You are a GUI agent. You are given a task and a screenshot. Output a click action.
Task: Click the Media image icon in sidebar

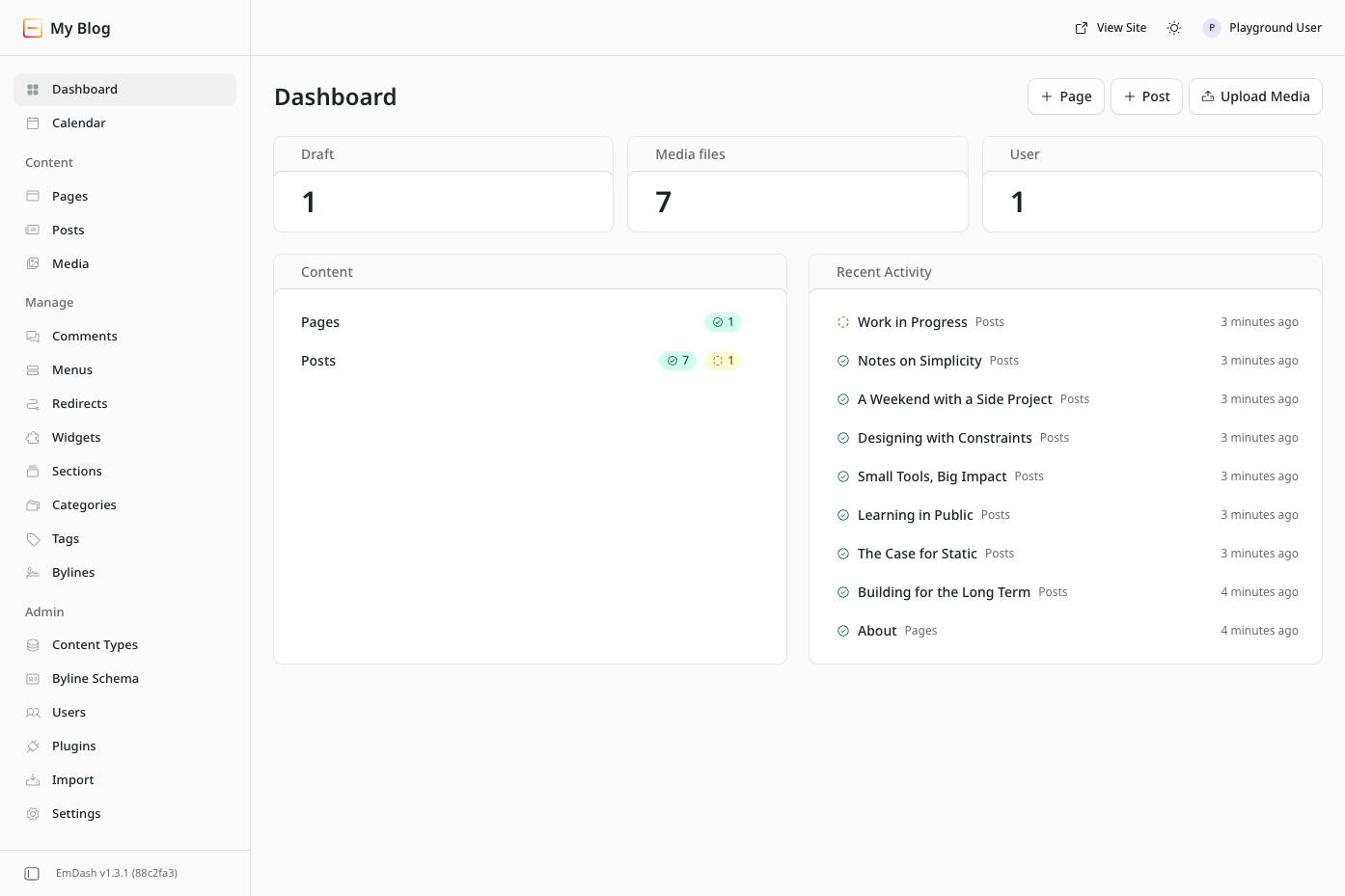pyautogui.click(x=33, y=264)
